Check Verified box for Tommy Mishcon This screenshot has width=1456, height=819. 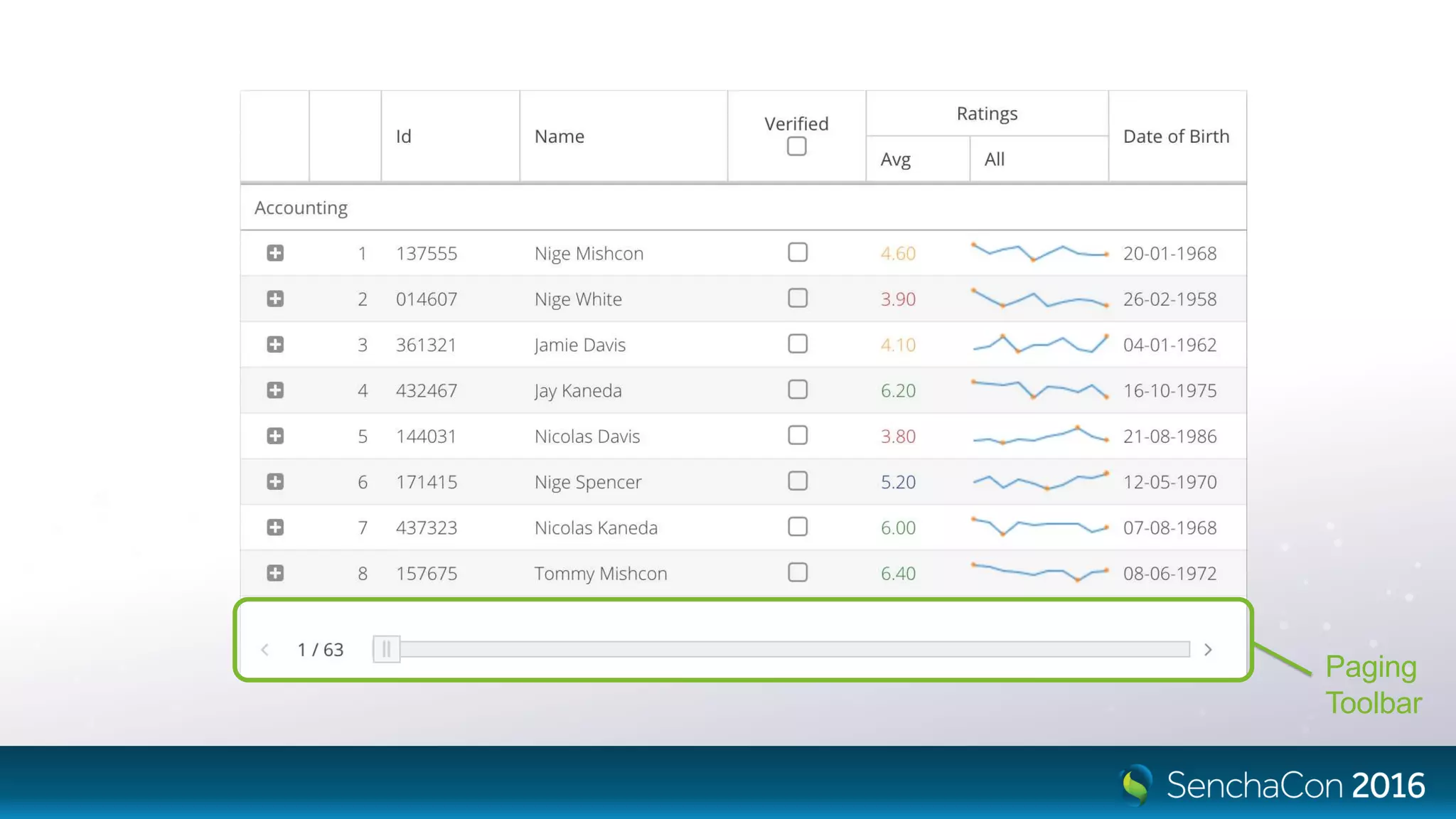click(798, 572)
